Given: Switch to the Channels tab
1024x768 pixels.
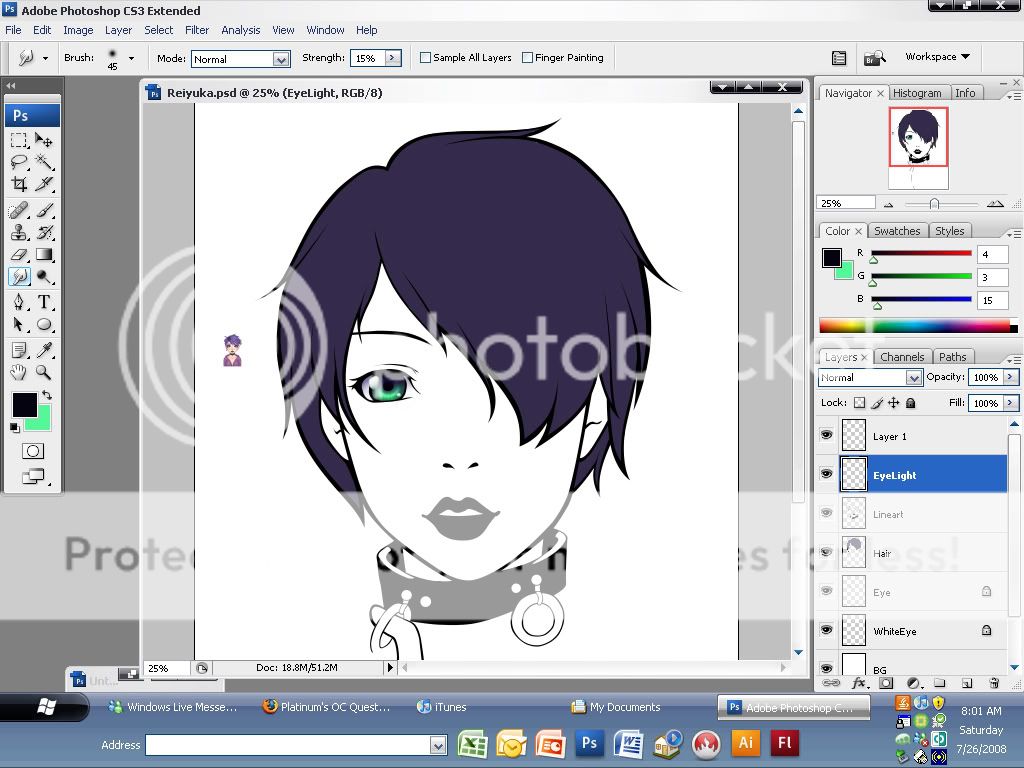Looking at the screenshot, I should 902,357.
